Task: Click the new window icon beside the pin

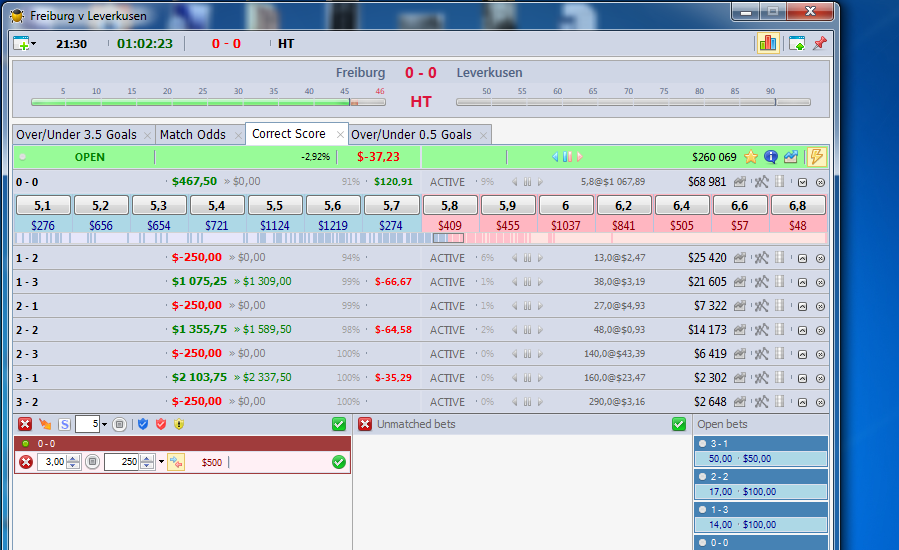Action: coord(797,43)
